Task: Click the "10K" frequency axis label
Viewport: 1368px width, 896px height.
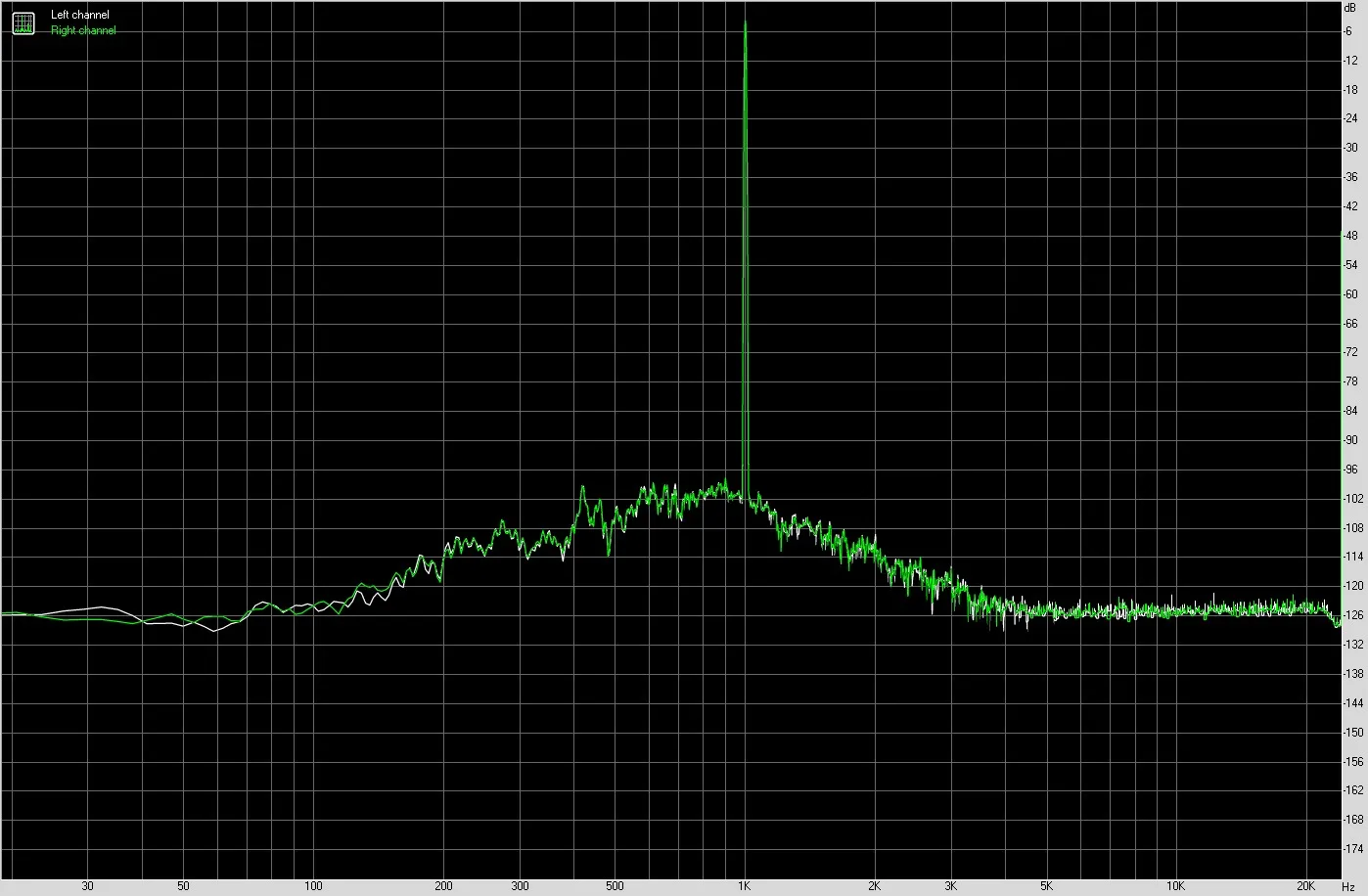Action: click(1175, 886)
